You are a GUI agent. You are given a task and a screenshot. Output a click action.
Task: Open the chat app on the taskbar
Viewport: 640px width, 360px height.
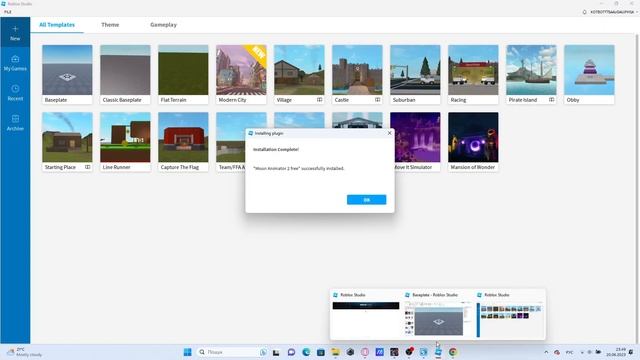click(291, 352)
